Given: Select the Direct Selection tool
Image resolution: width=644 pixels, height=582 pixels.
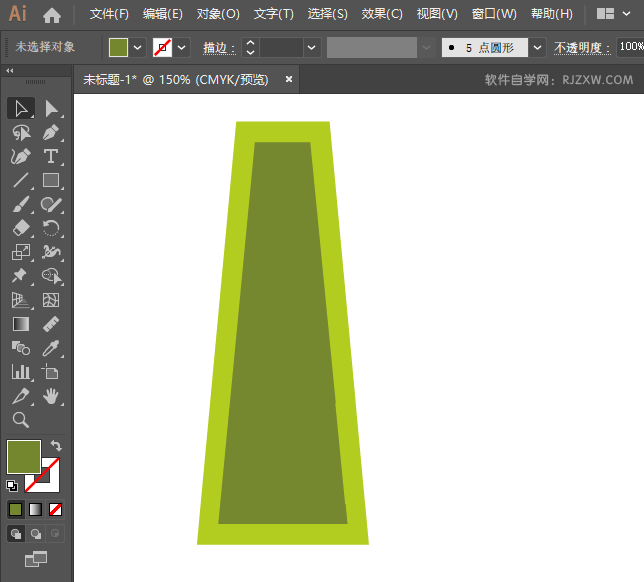Looking at the screenshot, I should tap(51, 108).
